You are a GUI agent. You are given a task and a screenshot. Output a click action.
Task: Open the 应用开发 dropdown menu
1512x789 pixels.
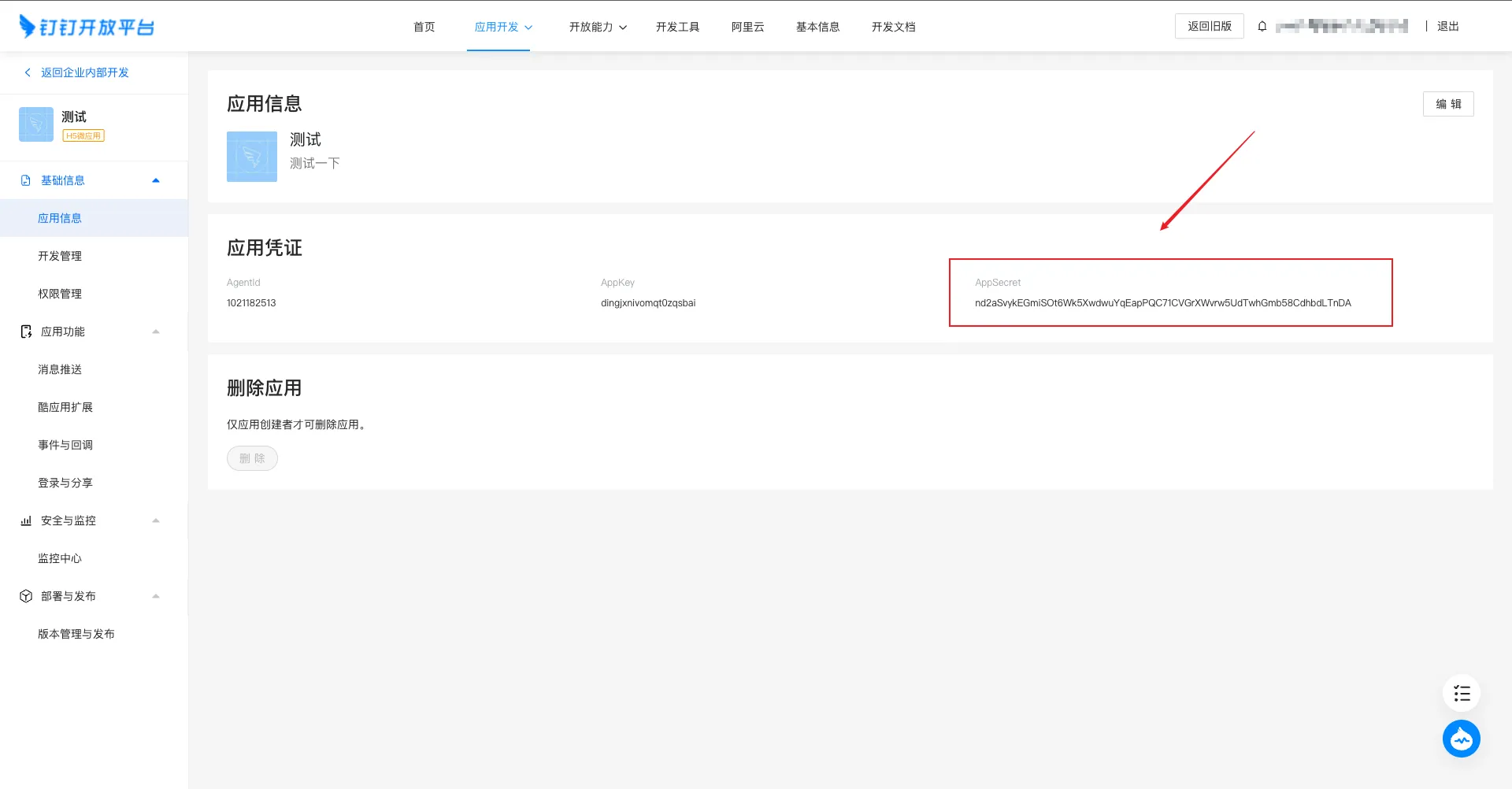pyautogui.click(x=503, y=27)
